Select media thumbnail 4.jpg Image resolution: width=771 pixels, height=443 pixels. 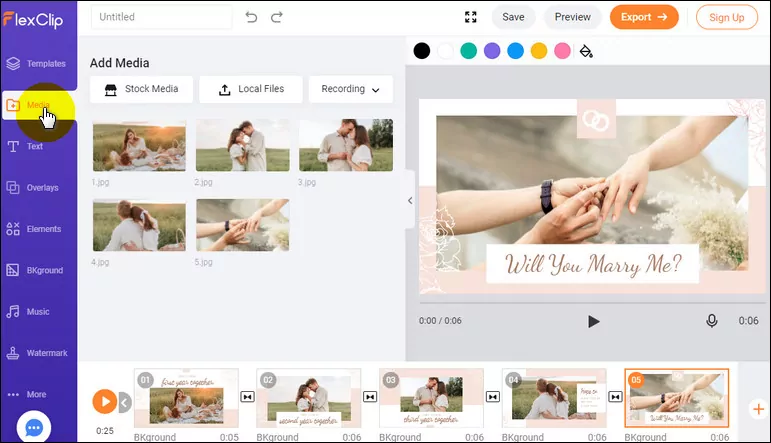[139, 225]
